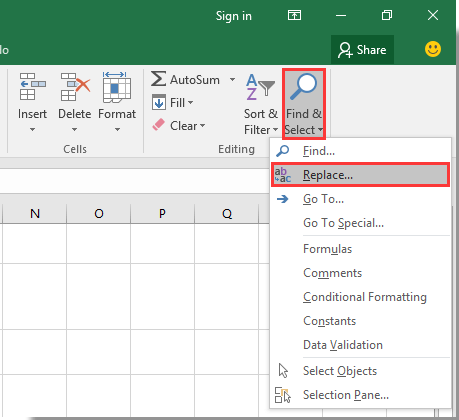
Task: Click the Insert cells icon
Action: click(x=32, y=87)
